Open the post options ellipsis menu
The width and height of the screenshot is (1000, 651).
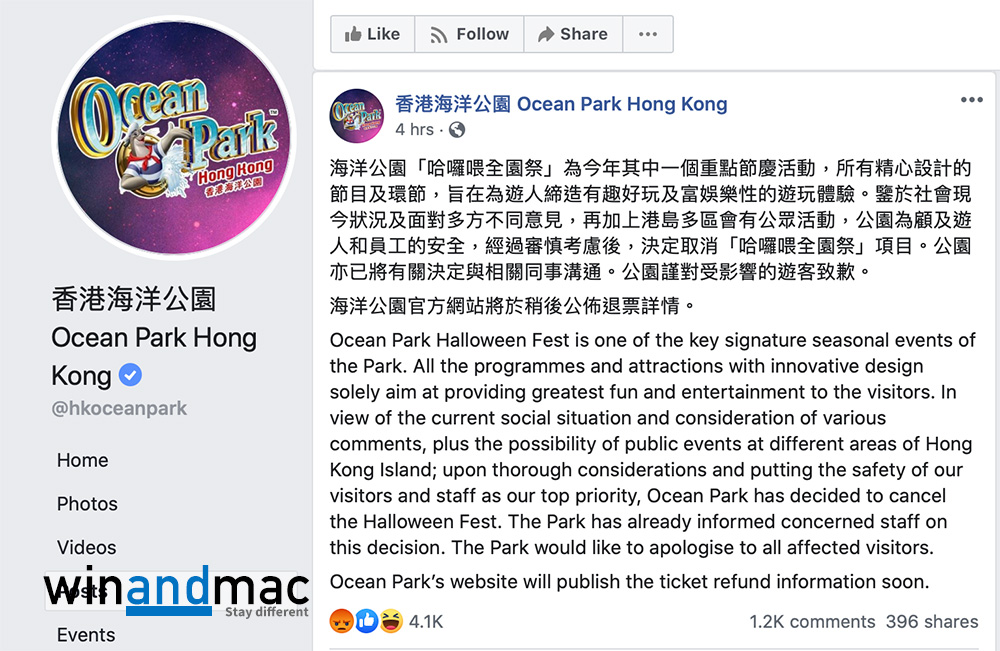click(x=971, y=100)
